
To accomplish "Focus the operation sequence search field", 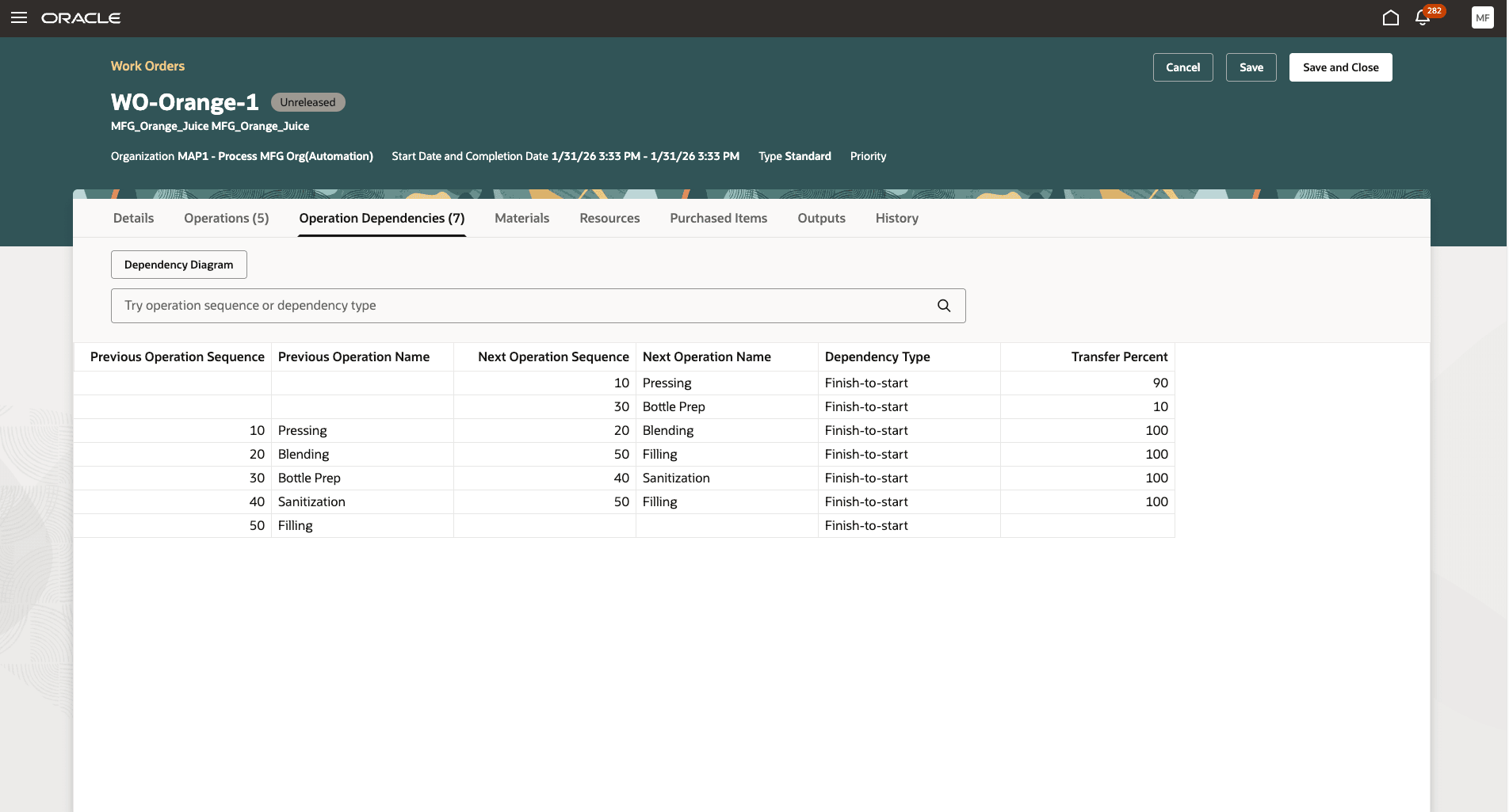I will pos(523,306).
